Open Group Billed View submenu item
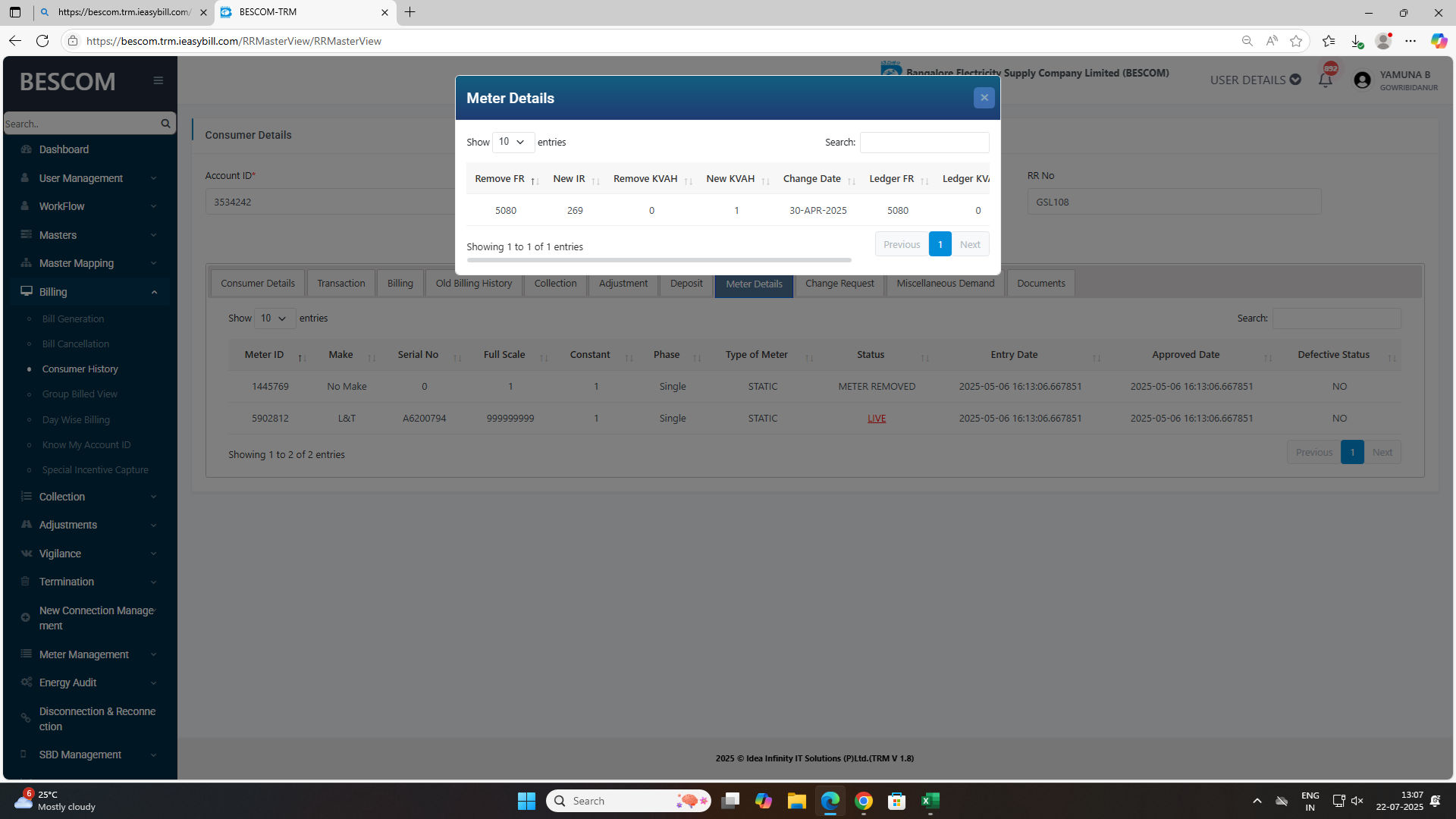 coord(80,394)
